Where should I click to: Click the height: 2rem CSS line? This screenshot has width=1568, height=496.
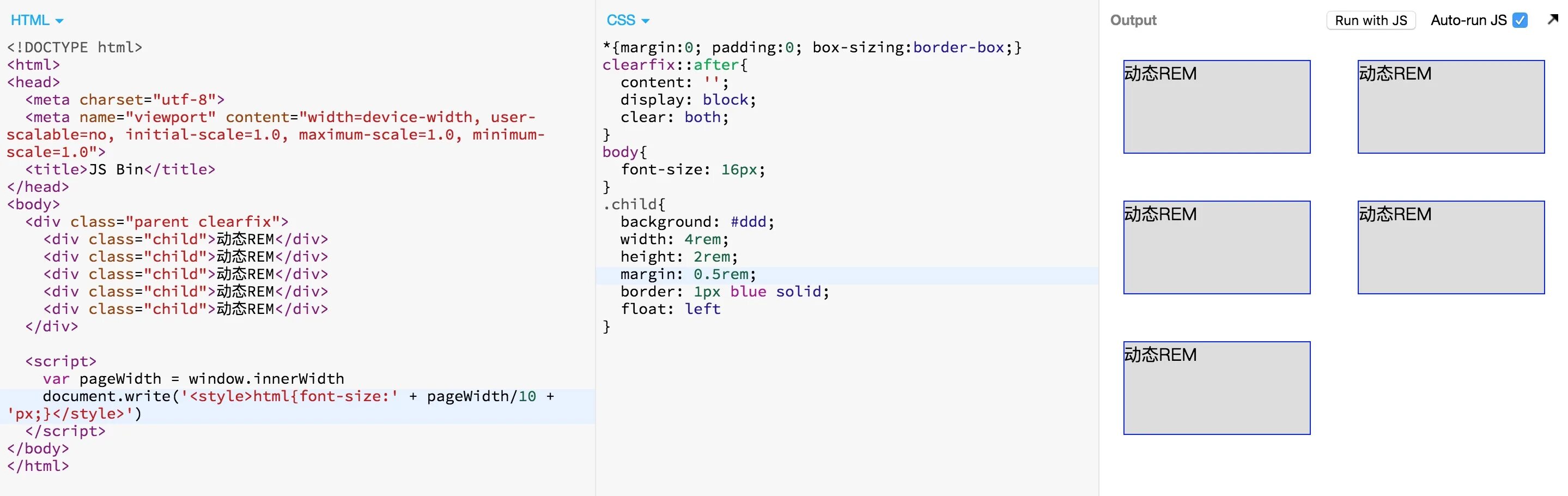[x=679, y=257]
